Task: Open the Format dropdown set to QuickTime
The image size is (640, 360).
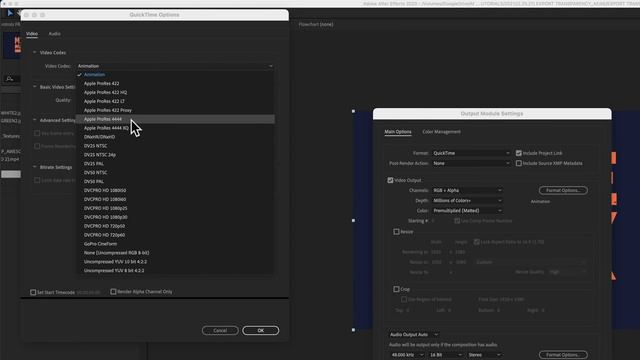Action: tap(471, 153)
